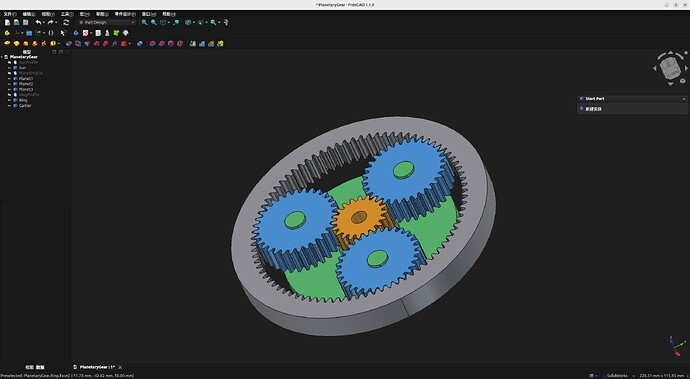Select the Linear Pattern tool
Image resolution: width=690 pixels, height=379 pixels.
point(202,44)
